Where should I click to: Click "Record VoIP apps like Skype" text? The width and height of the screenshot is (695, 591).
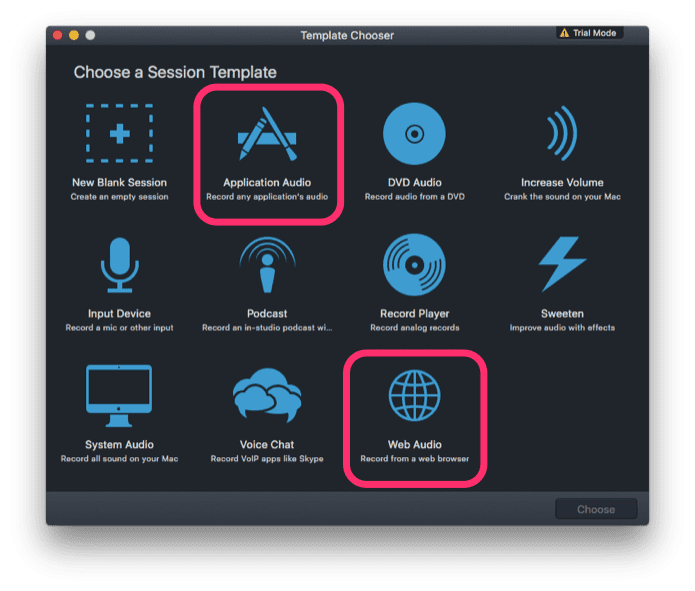[267, 459]
